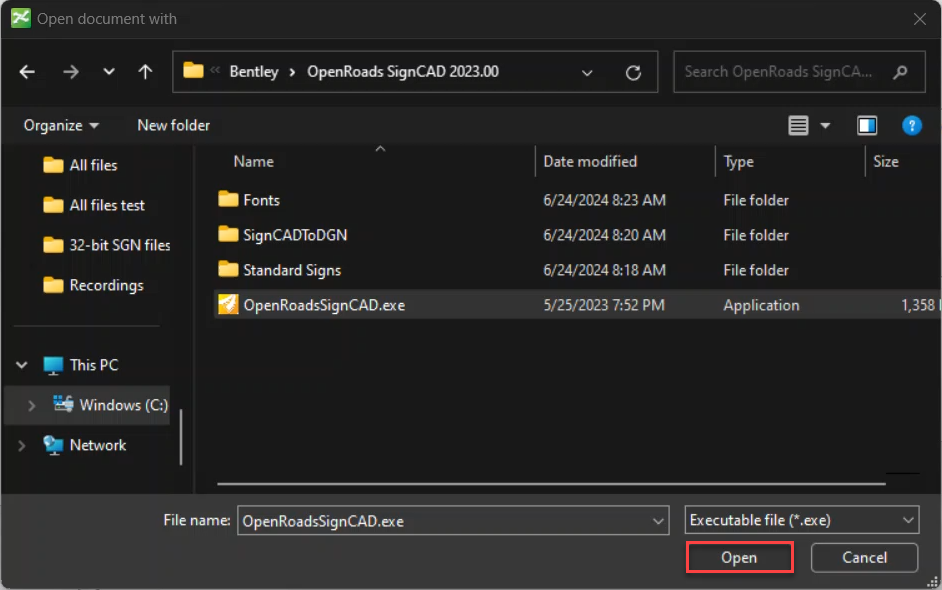Screen dimensions: 942x590
Task: Open All files folder in sidebar
Action: (x=81, y=165)
